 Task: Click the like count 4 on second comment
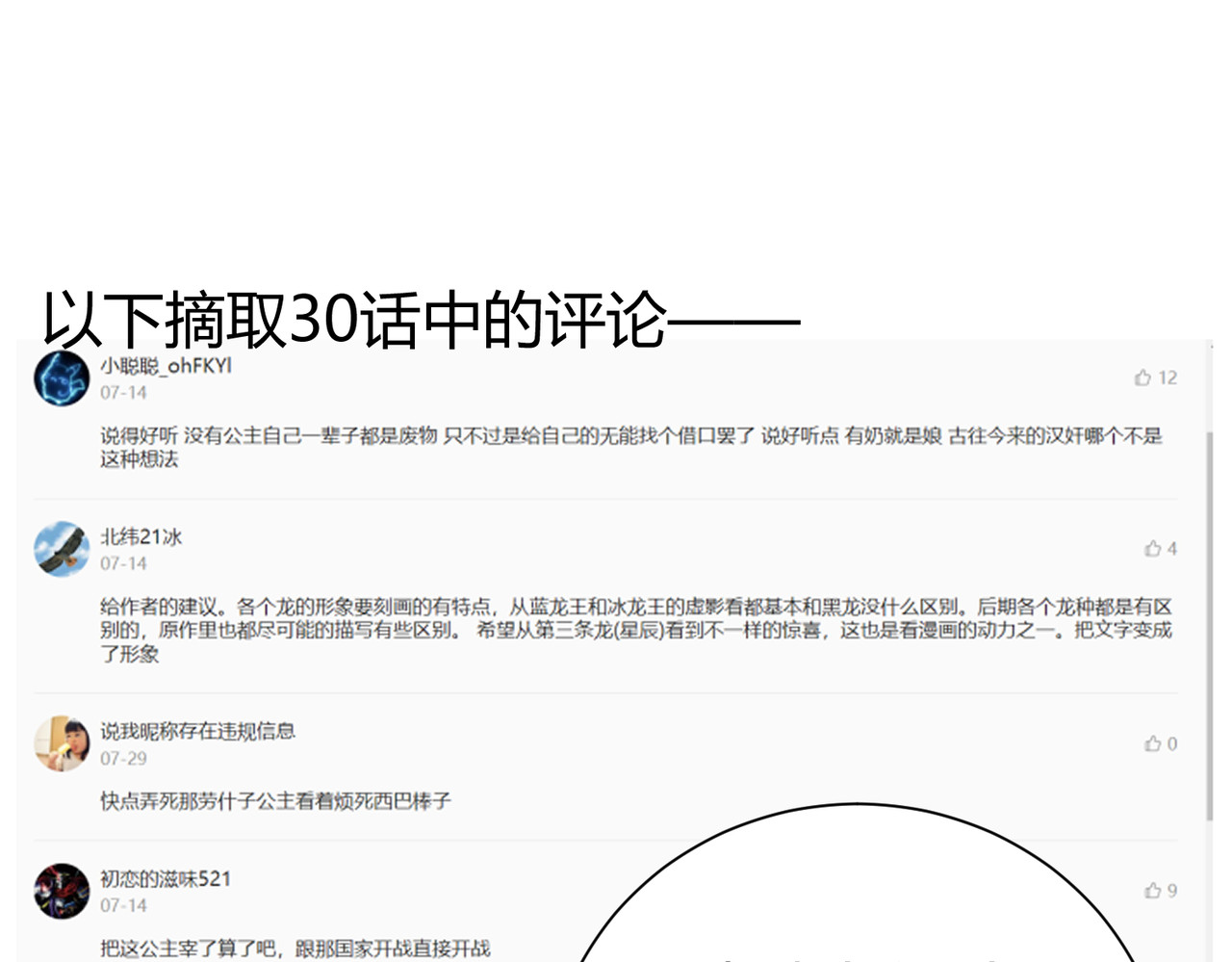click(1172, 548)
